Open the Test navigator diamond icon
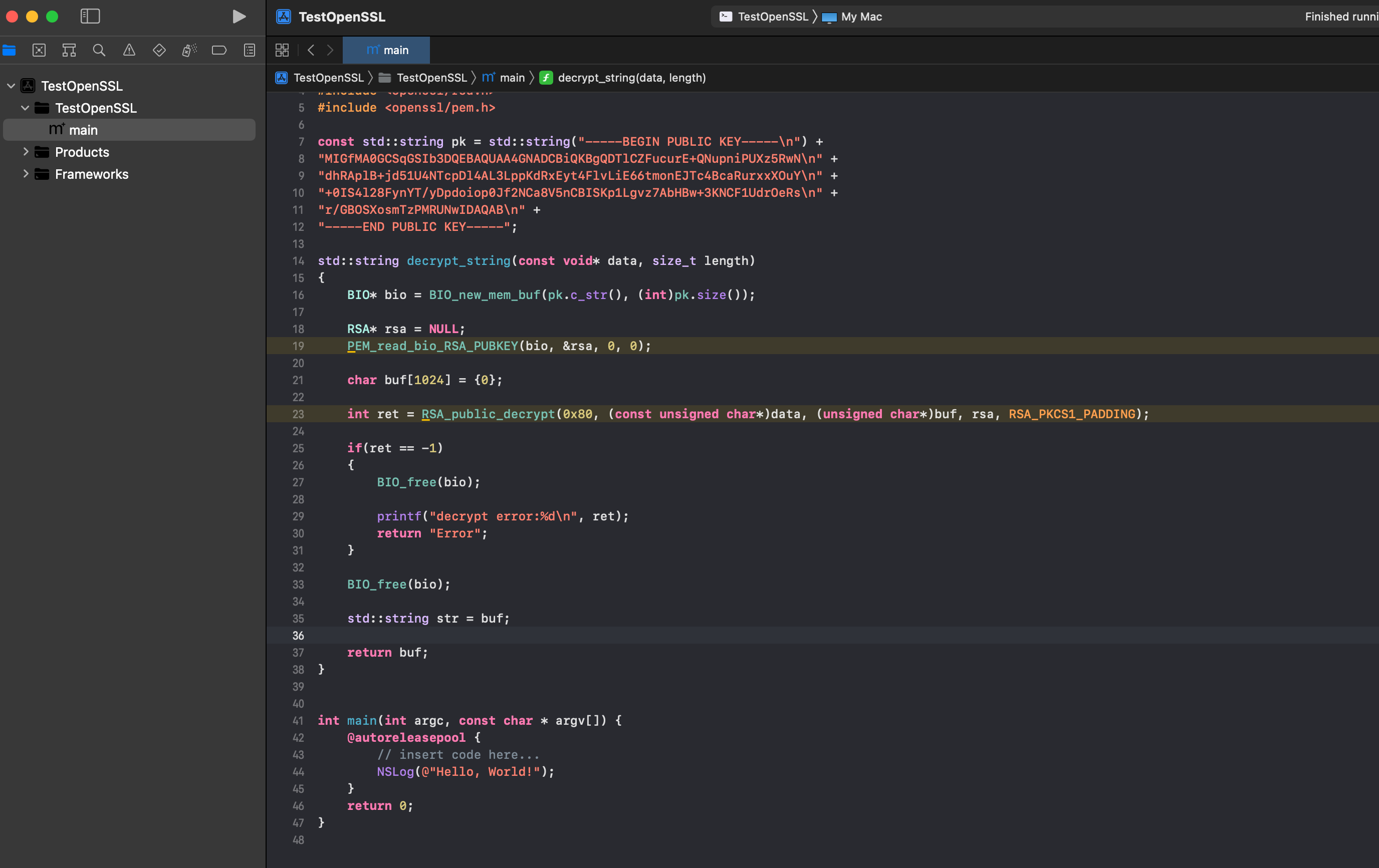 159,51
